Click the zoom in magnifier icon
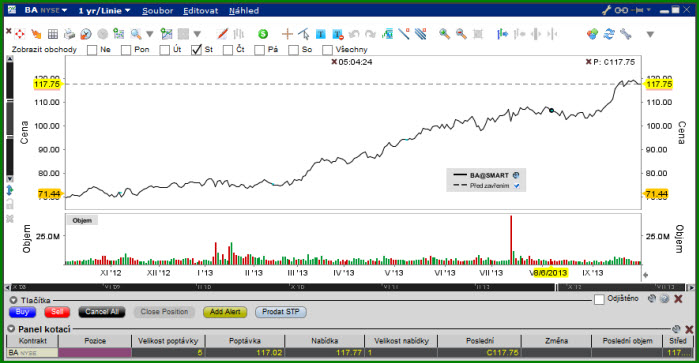 point(444,34)
